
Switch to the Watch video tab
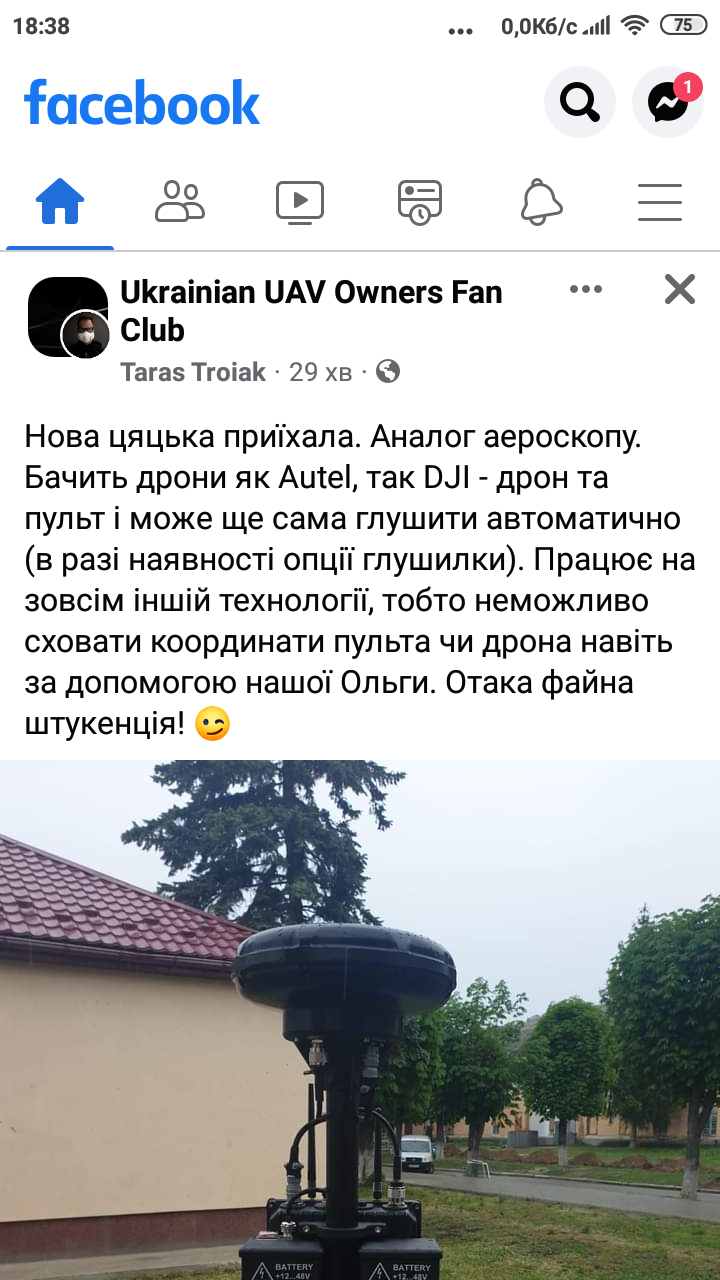click(300, 202)
